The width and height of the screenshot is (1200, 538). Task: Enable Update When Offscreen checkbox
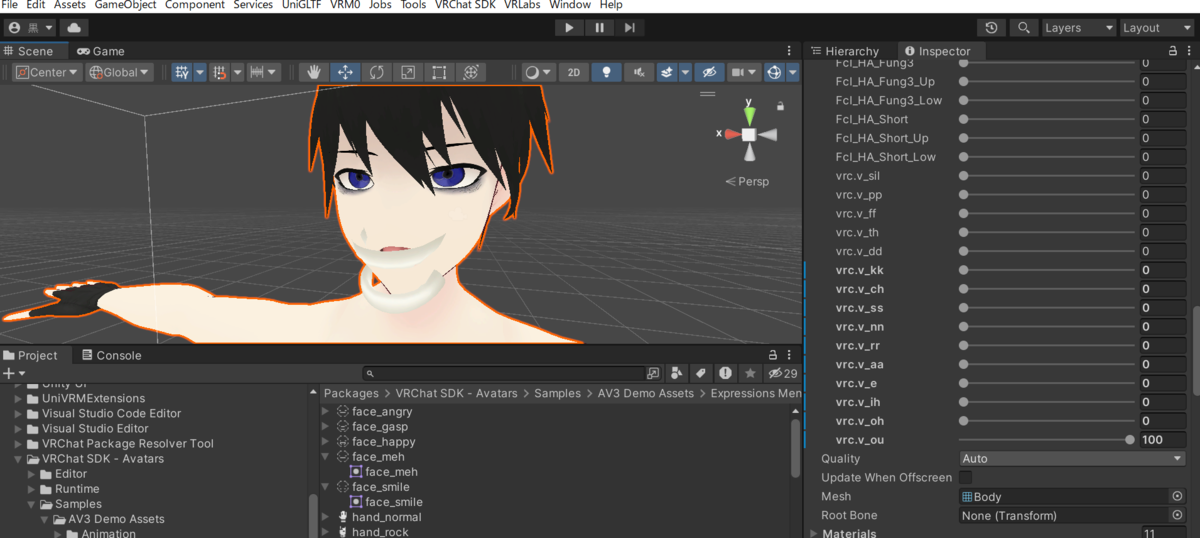(x=965, y=477)
